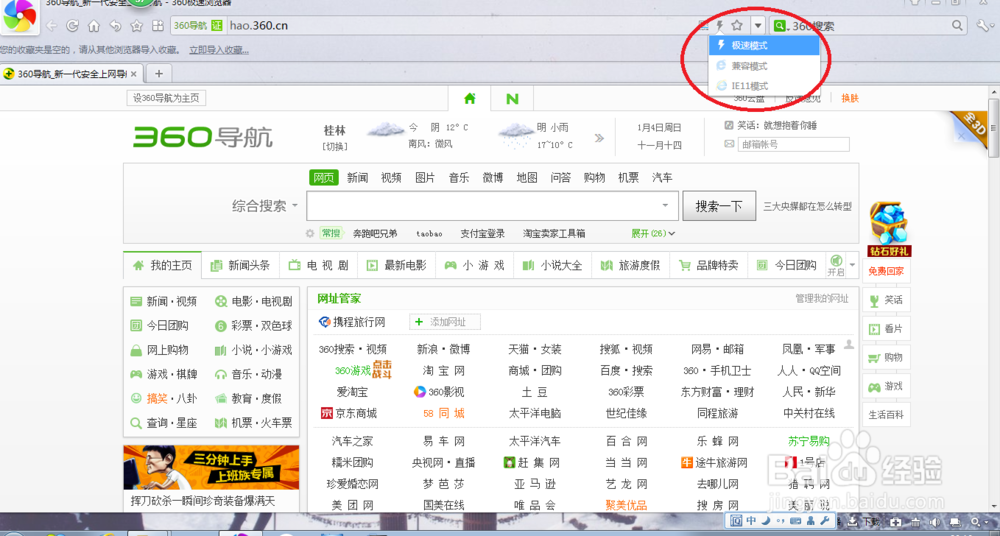
Task: Open the category tabs 开启 dropdown arrow
Action: pos(853,265)
